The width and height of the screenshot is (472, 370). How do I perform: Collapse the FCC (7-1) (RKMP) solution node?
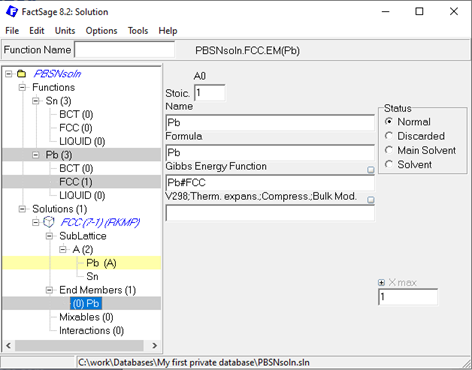36,222
